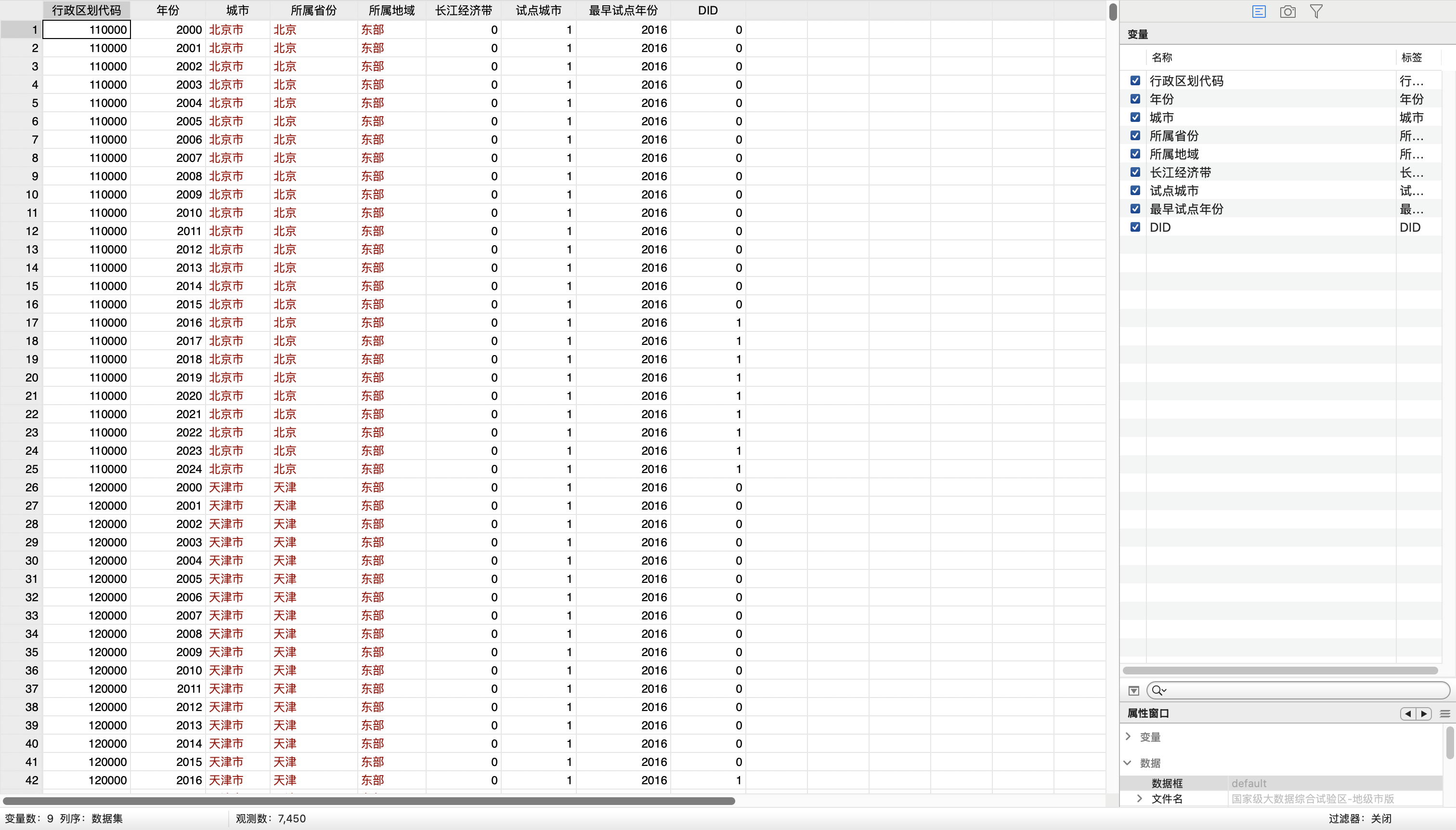Screen dimensions: 1456x830
Task: Click the 标签 column heading in variables list
Action: pyautogui.click(x=1412, y=57)
